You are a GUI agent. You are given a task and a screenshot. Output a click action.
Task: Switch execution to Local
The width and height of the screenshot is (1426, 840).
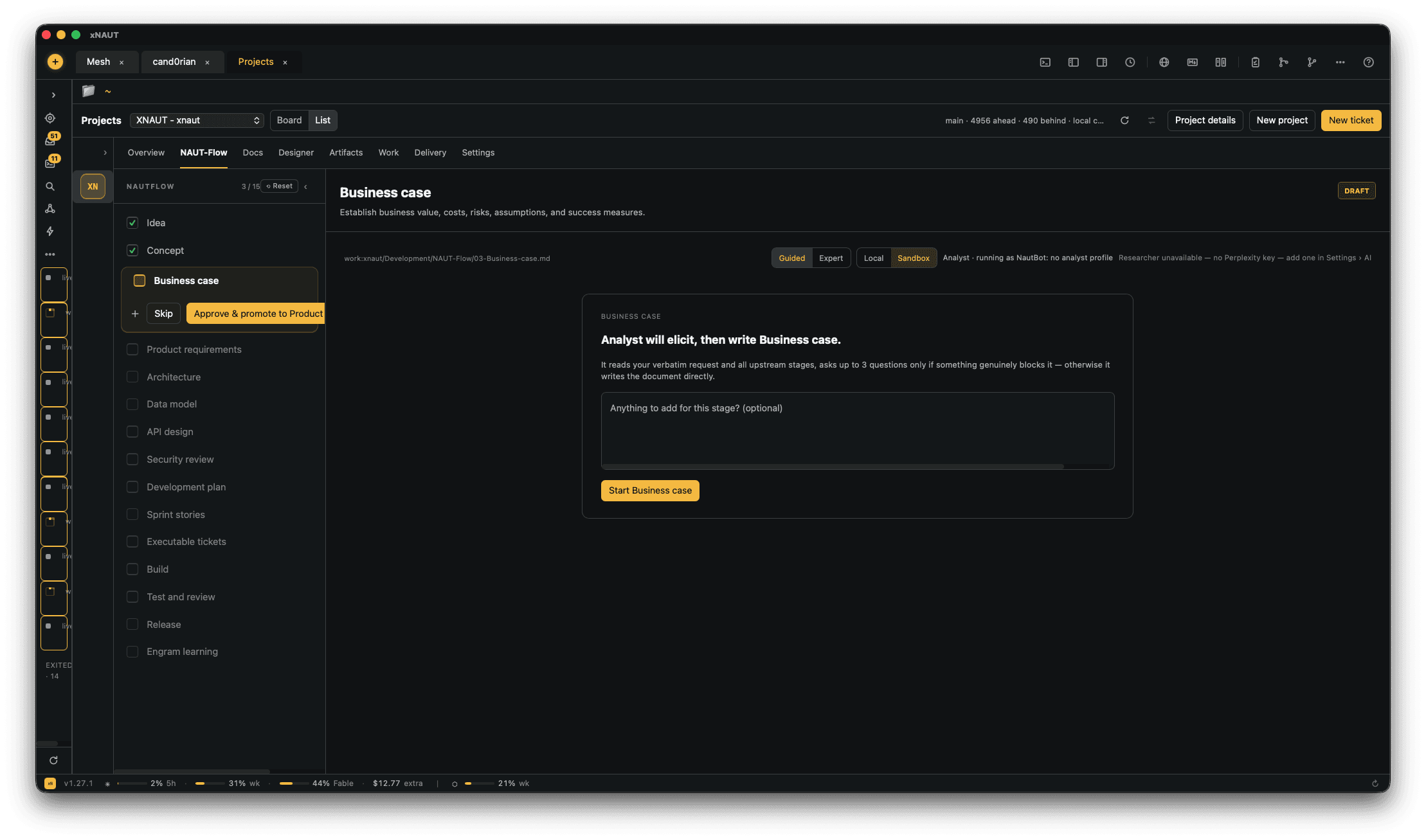click(x=874, y=258)
